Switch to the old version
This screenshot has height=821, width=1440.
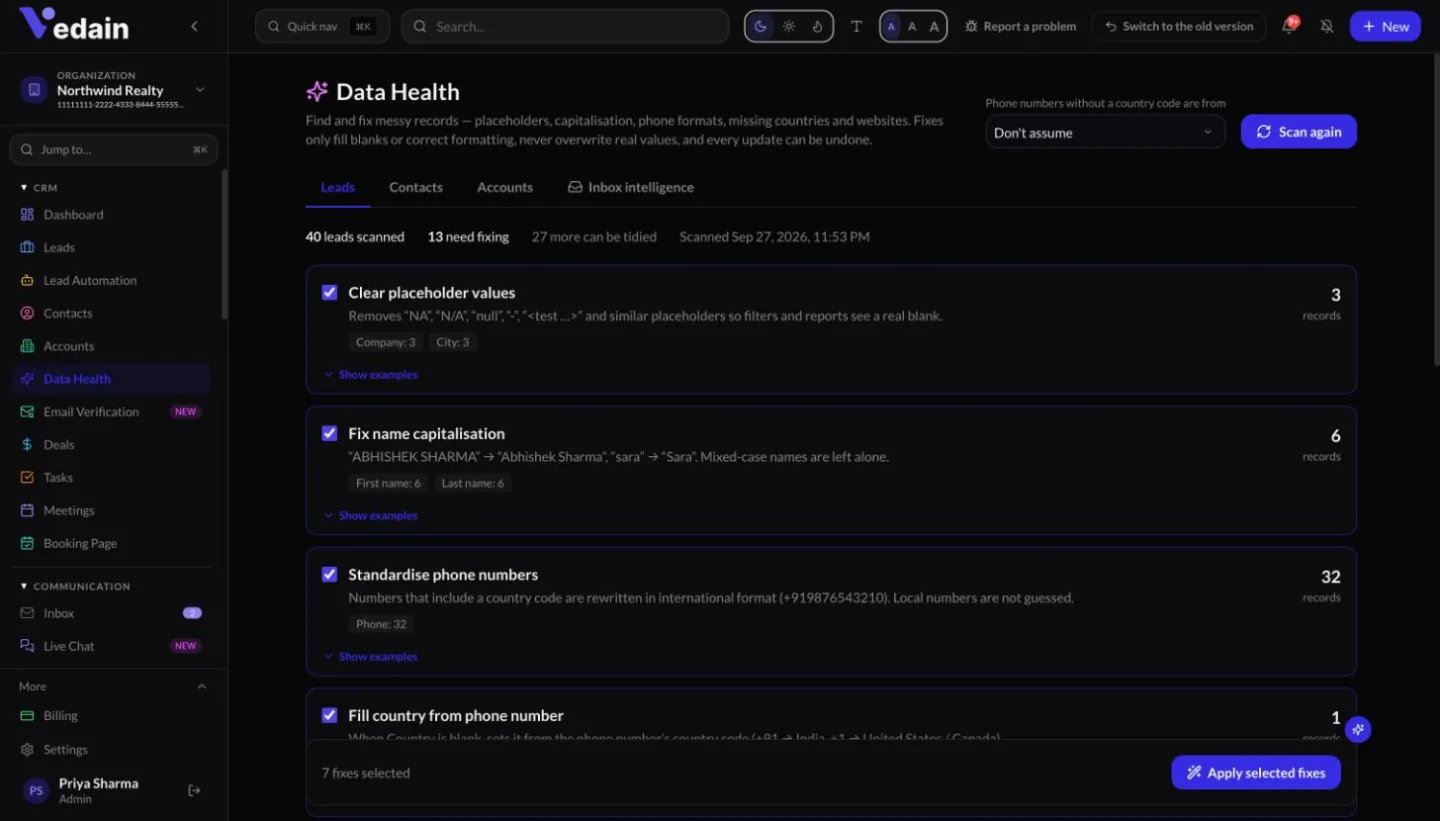[1179, 26]
